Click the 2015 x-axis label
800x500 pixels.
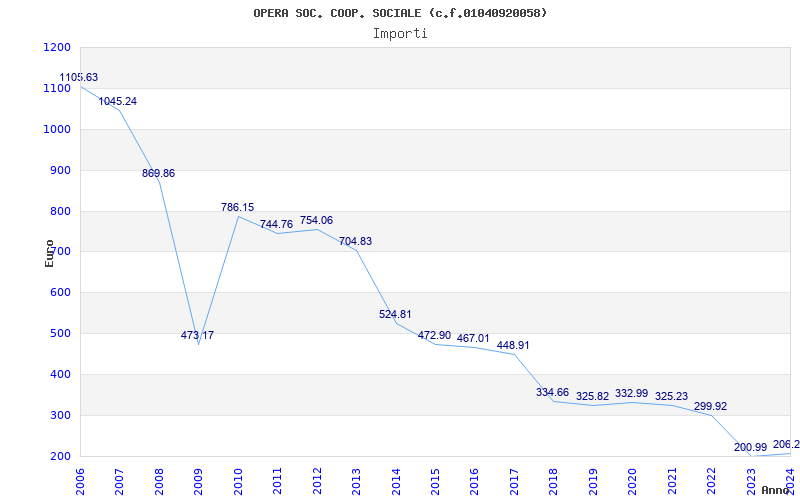[435, 480]
